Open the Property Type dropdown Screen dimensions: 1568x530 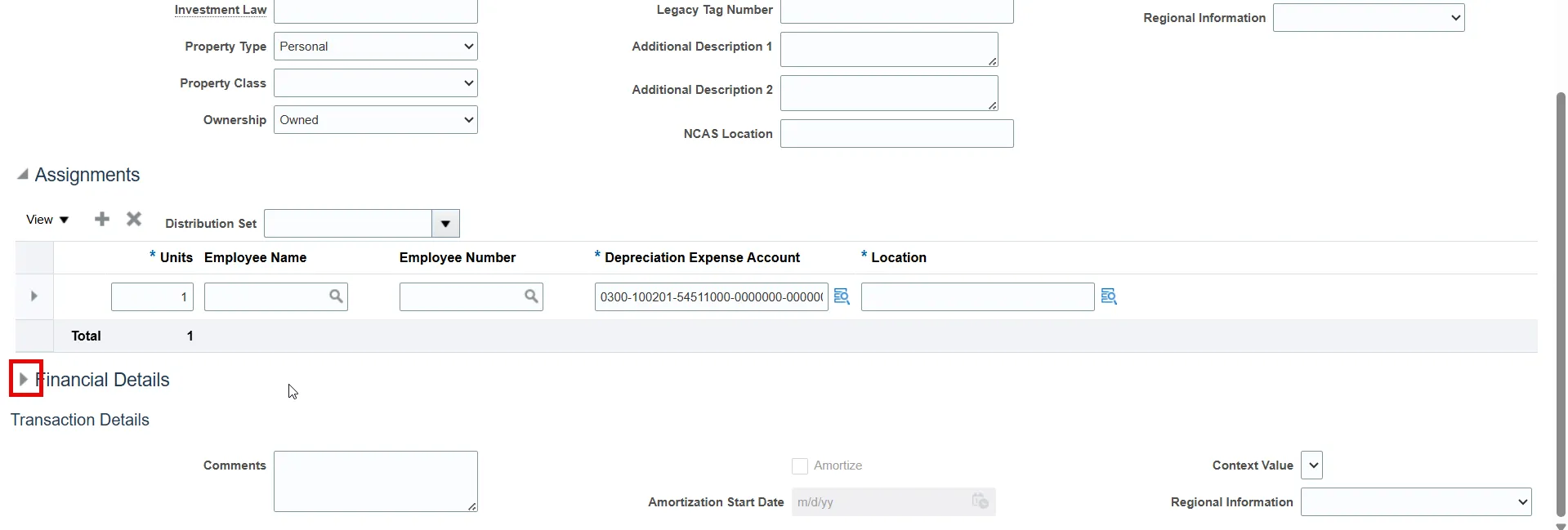coord(376,47)
